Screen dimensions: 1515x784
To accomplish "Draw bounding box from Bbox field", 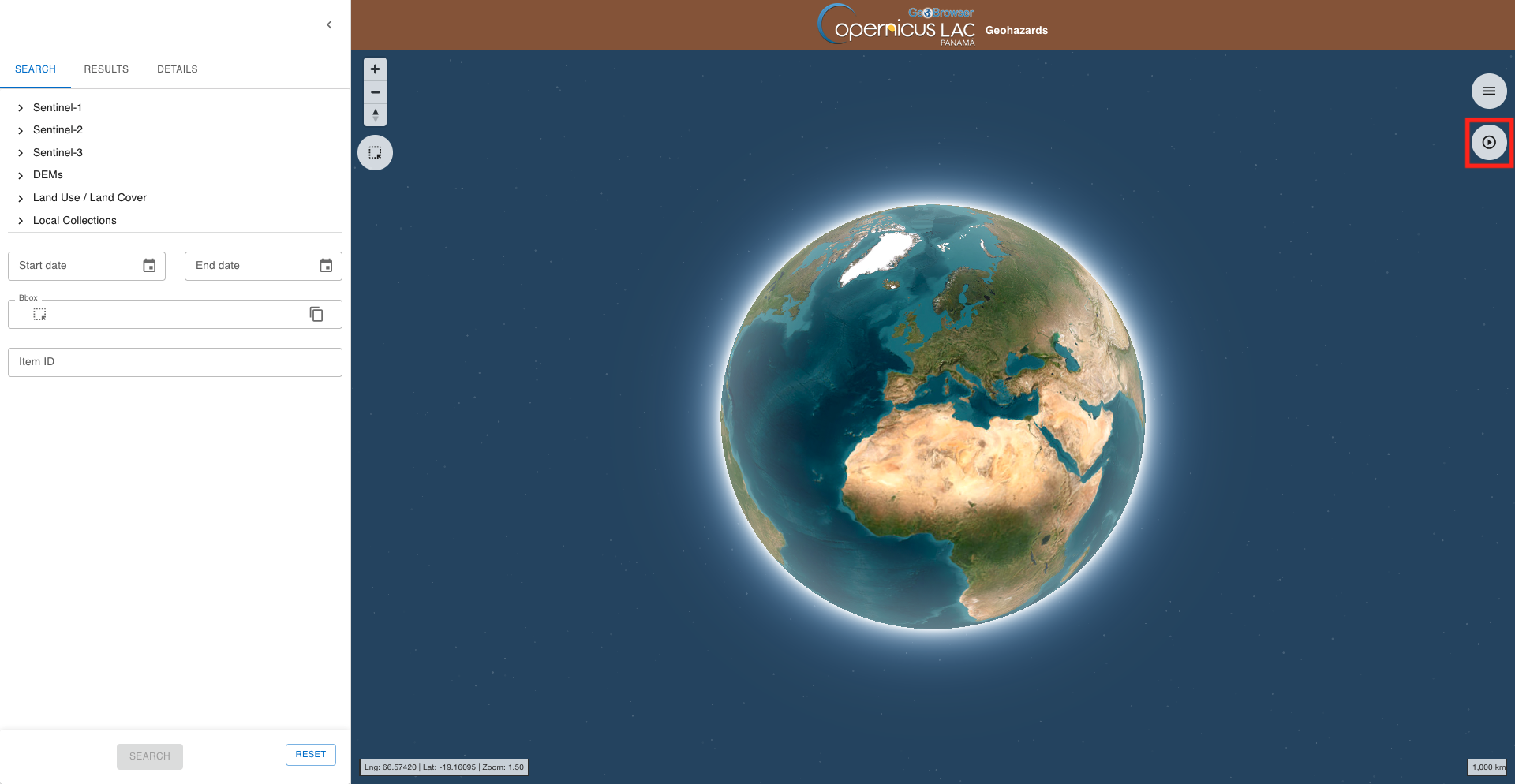I will 39,315.
